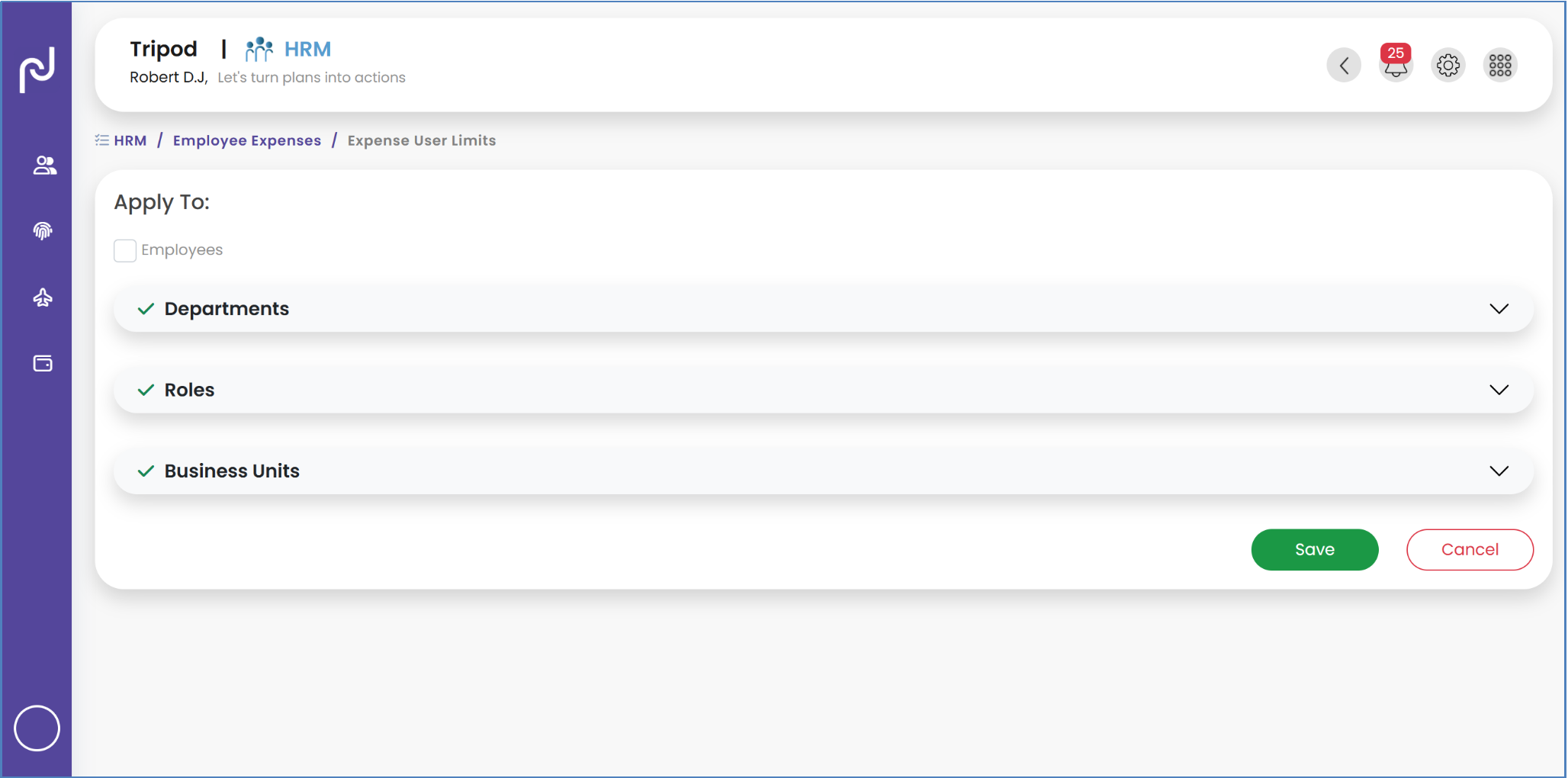Toggle the Business Units green checkmark
Viewport: 1568px width, 778px height.
pos(146,471)
